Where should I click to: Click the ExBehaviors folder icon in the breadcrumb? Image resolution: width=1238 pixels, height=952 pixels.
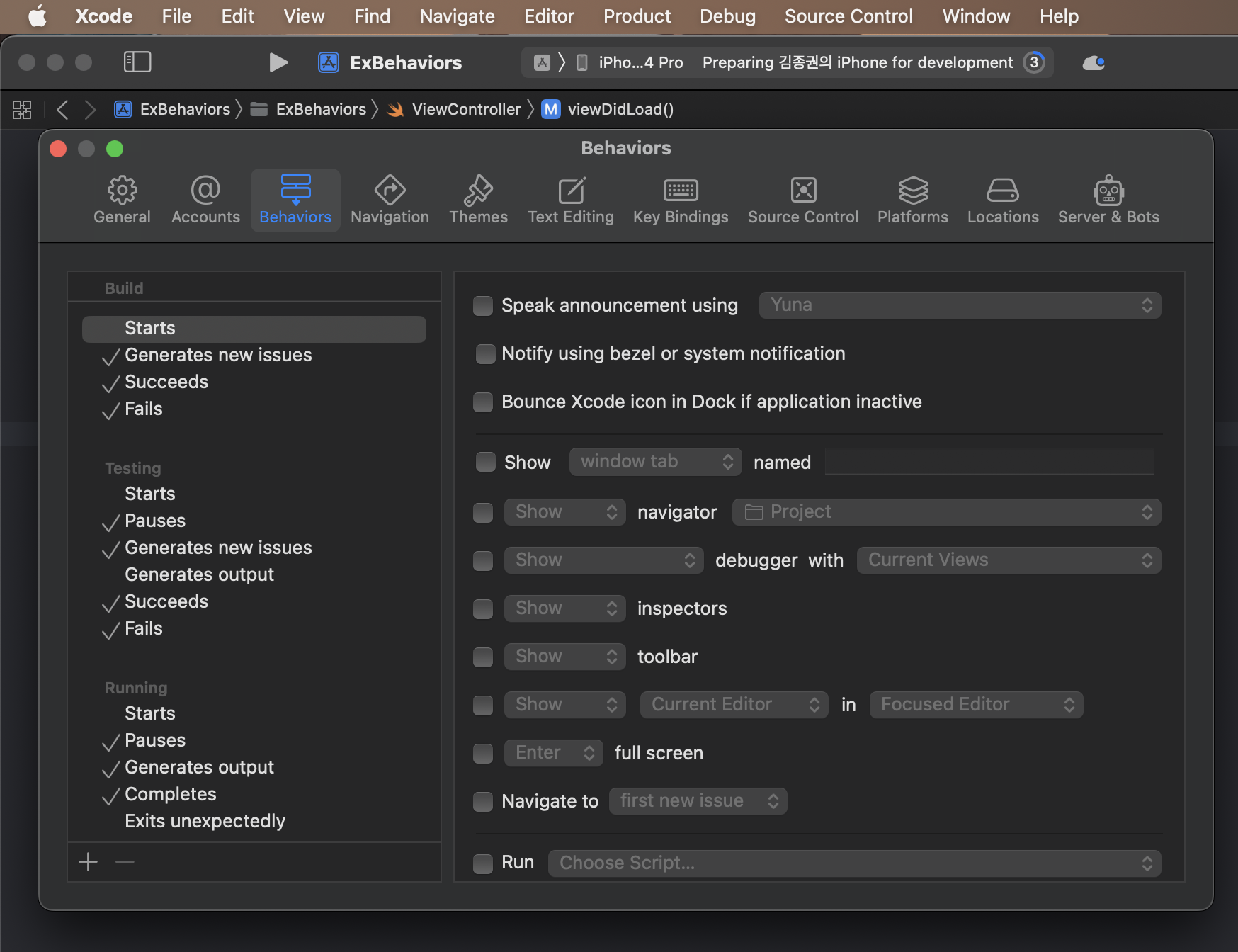[259, 109]
